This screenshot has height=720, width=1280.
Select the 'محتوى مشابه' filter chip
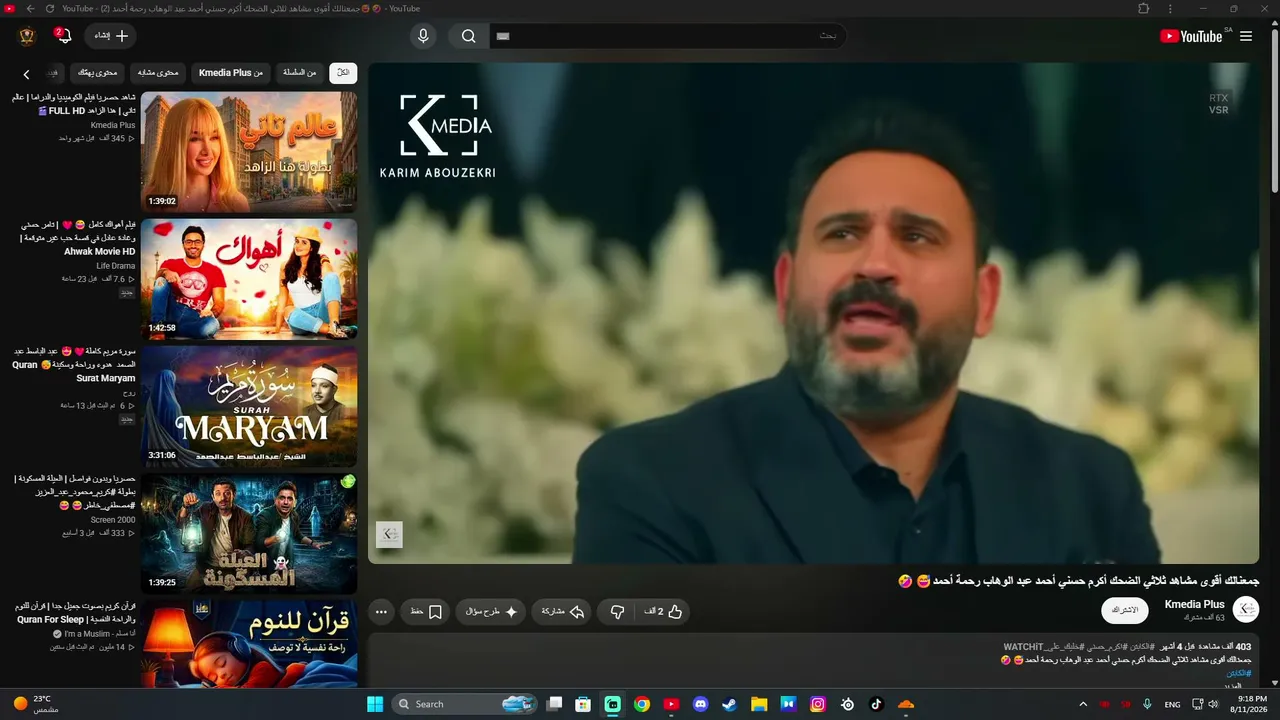click(x=157, y=72)
